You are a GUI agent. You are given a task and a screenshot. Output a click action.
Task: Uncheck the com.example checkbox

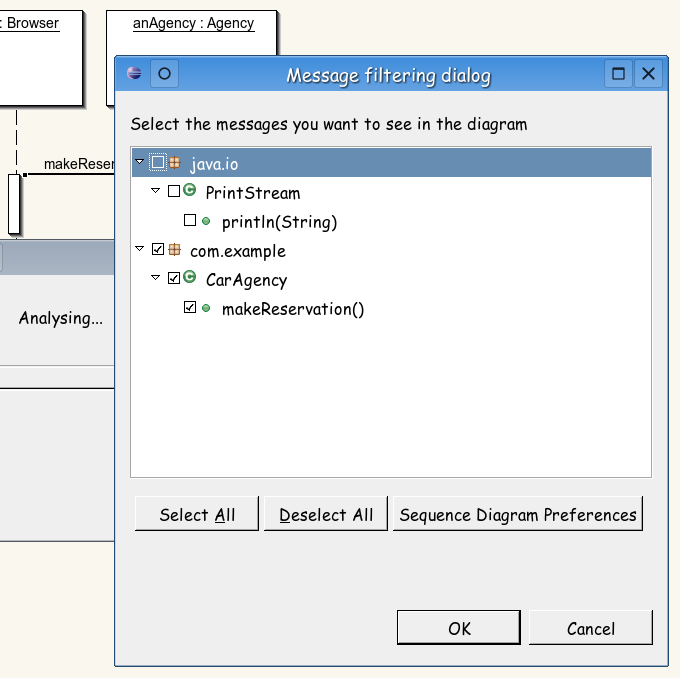click(x=158, y=249)
